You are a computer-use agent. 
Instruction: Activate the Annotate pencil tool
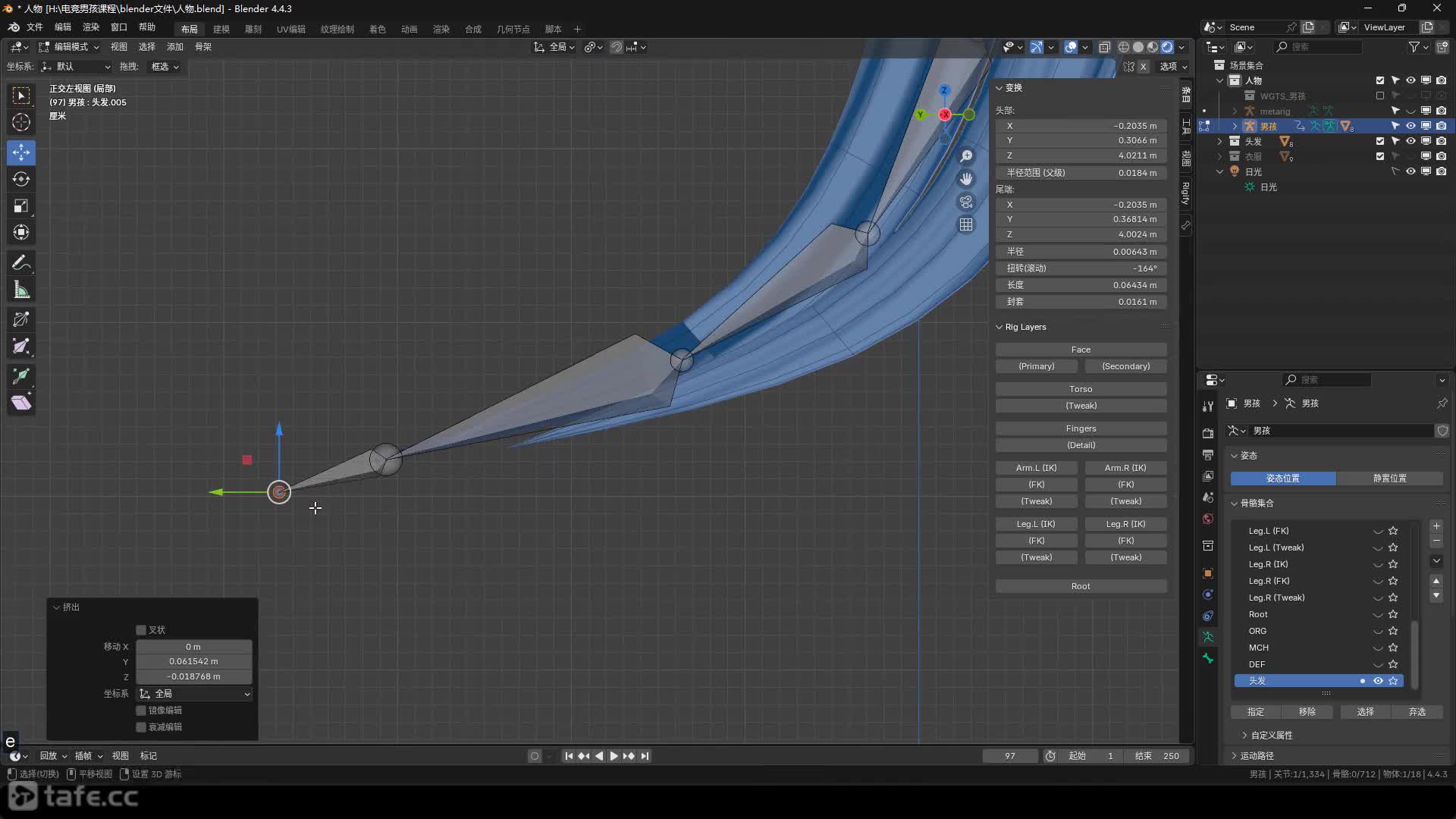coord(21,263)
